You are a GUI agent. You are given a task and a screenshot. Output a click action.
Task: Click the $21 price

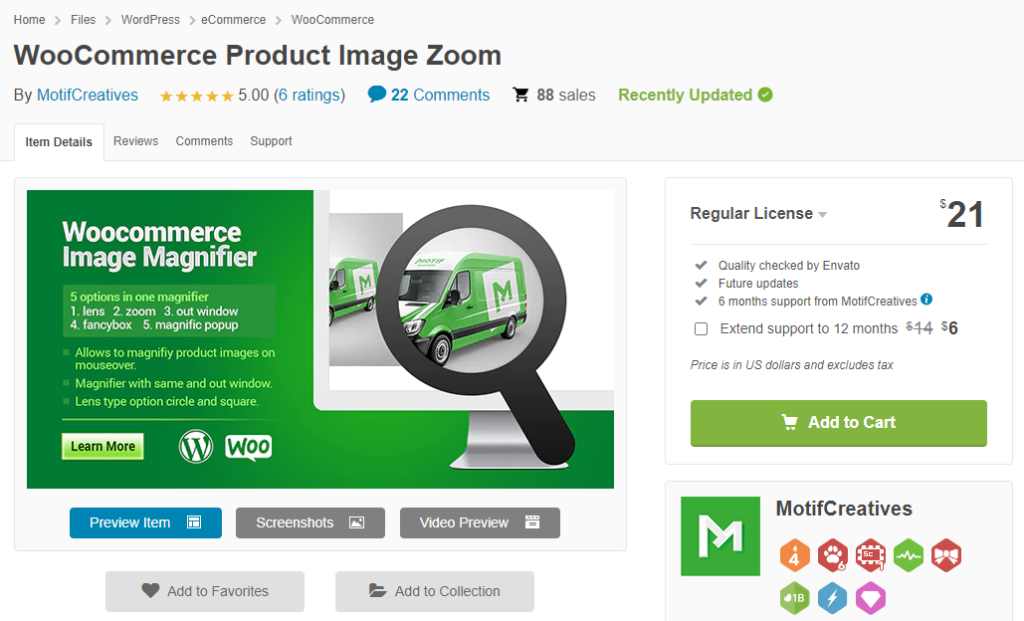click(x=962, y=214)
